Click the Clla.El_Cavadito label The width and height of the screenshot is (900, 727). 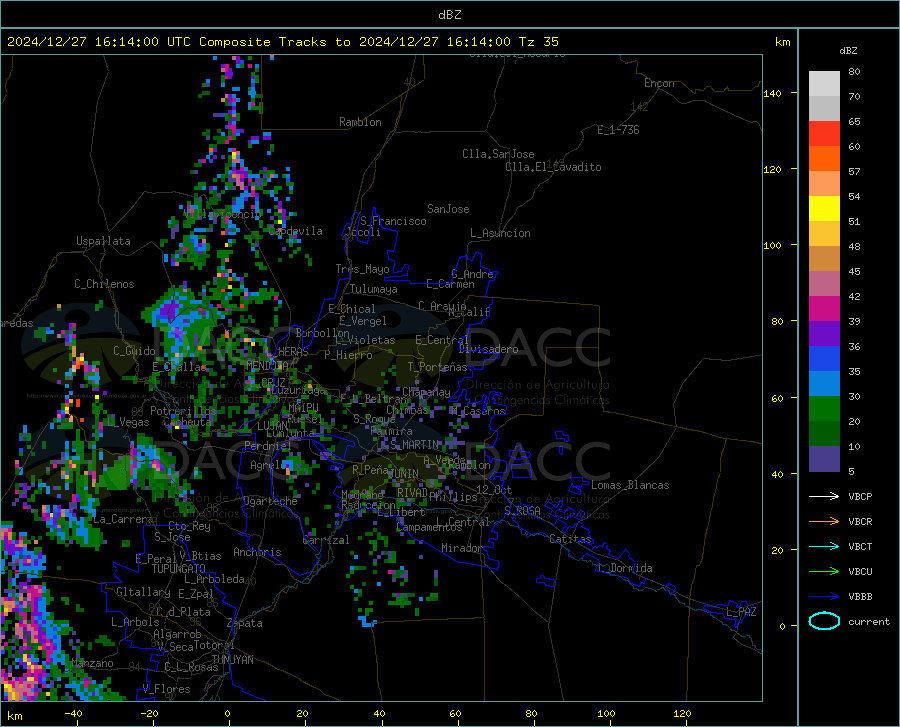[553, 167]
